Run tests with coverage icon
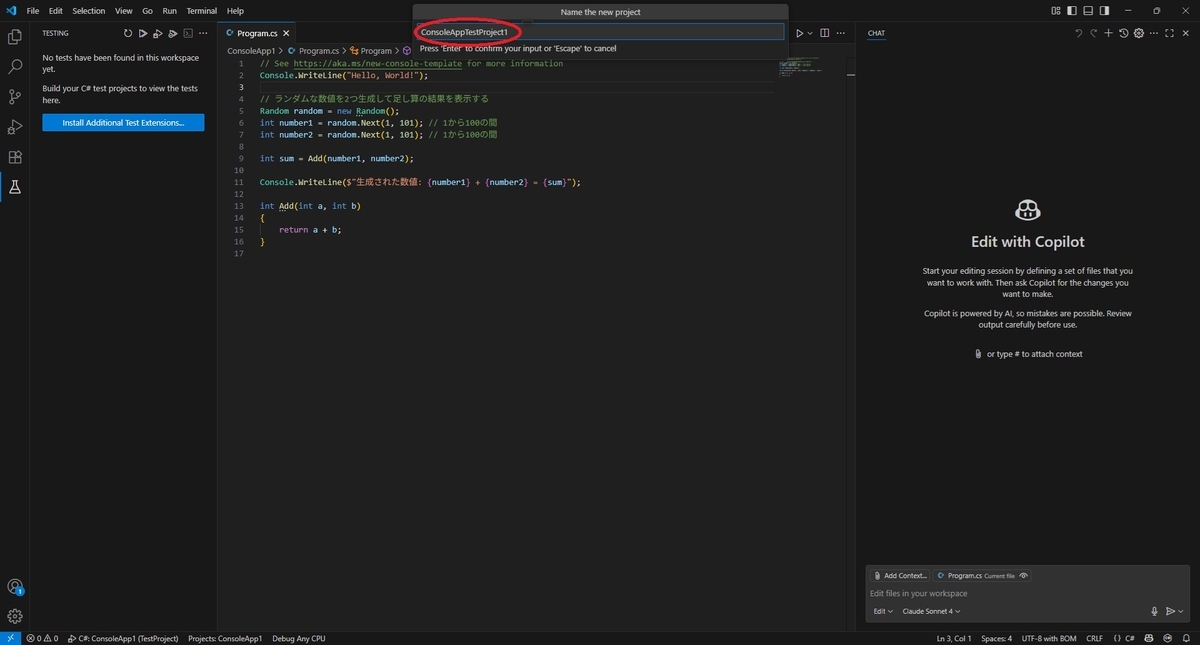The height and width of the screenshot is (645, 1200). pos(173,33)
